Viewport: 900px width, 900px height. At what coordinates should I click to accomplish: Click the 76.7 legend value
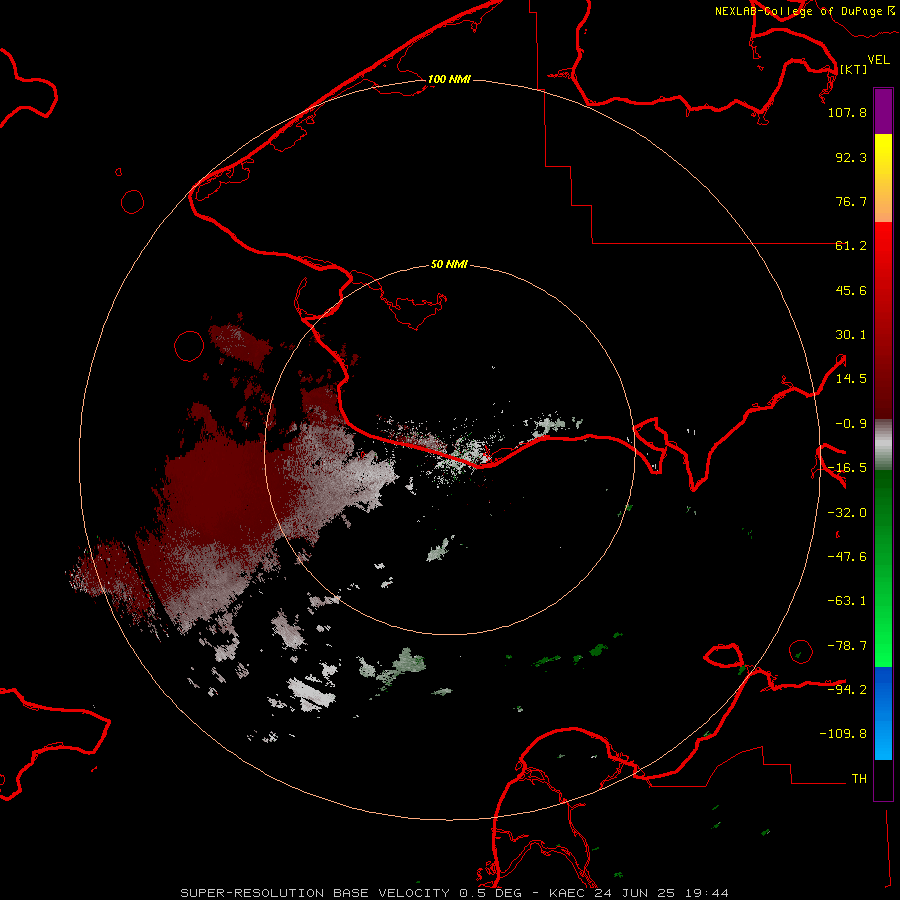click(851, 201)
